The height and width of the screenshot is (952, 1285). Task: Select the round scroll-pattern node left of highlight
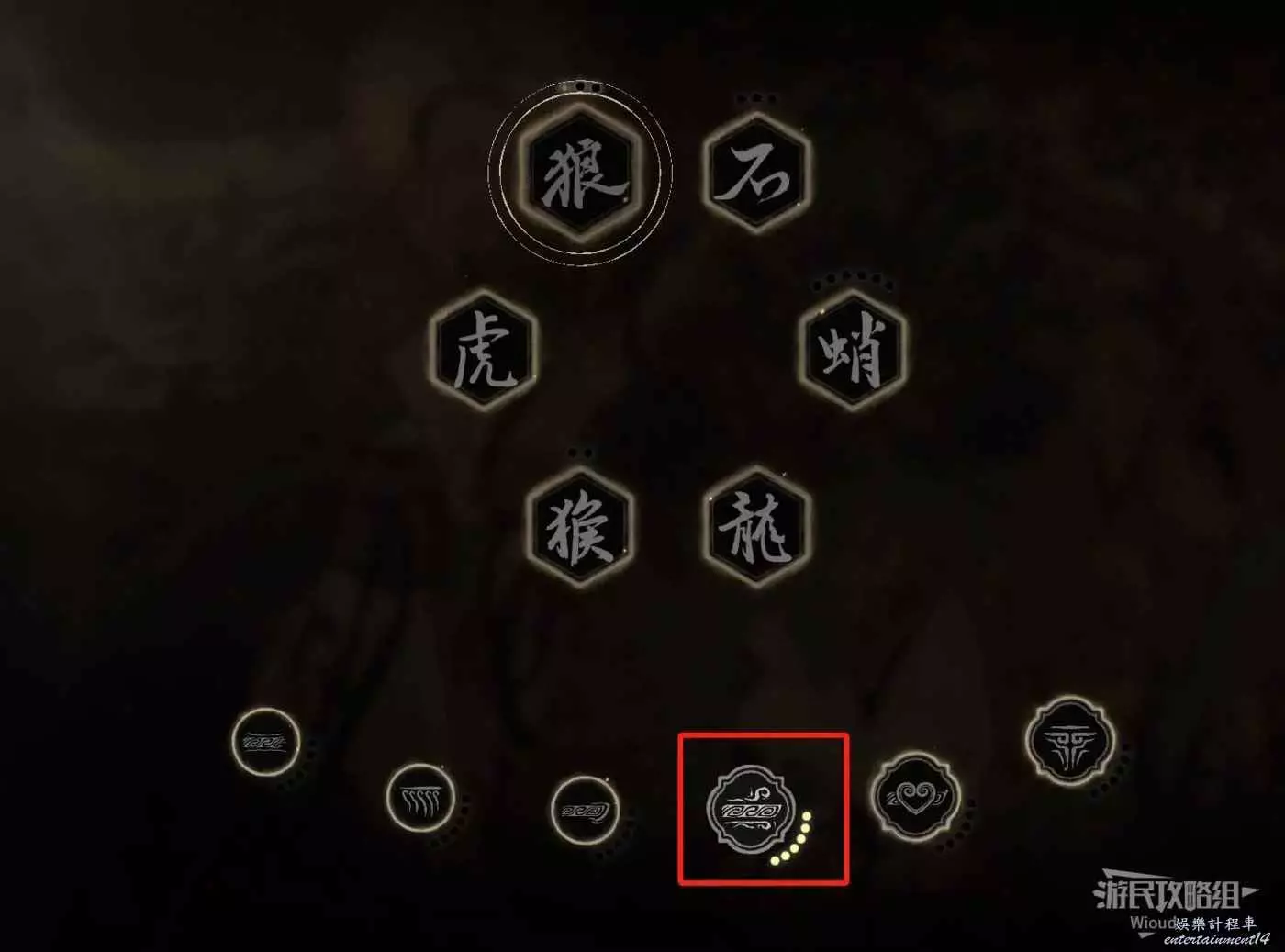585,812
